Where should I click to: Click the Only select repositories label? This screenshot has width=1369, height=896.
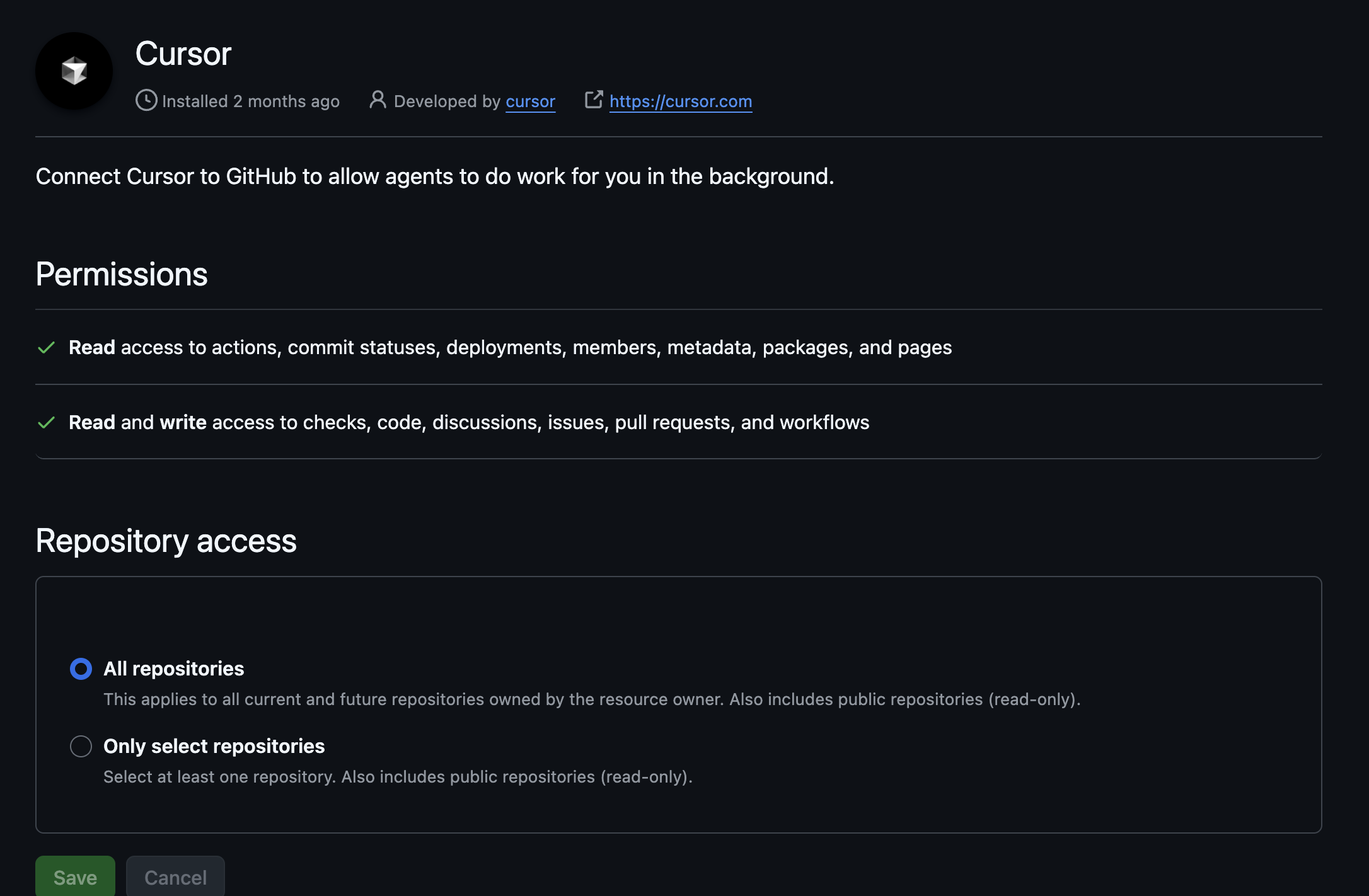tap(214, 746)
